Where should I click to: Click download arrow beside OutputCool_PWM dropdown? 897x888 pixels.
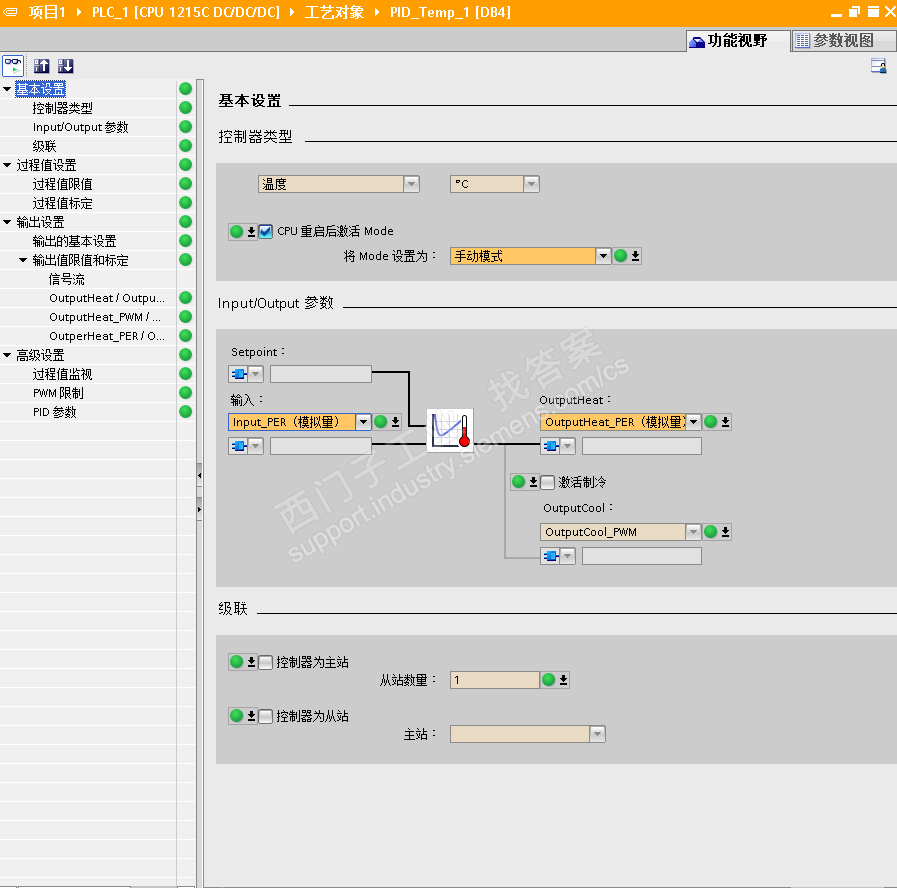pos(725,532)
